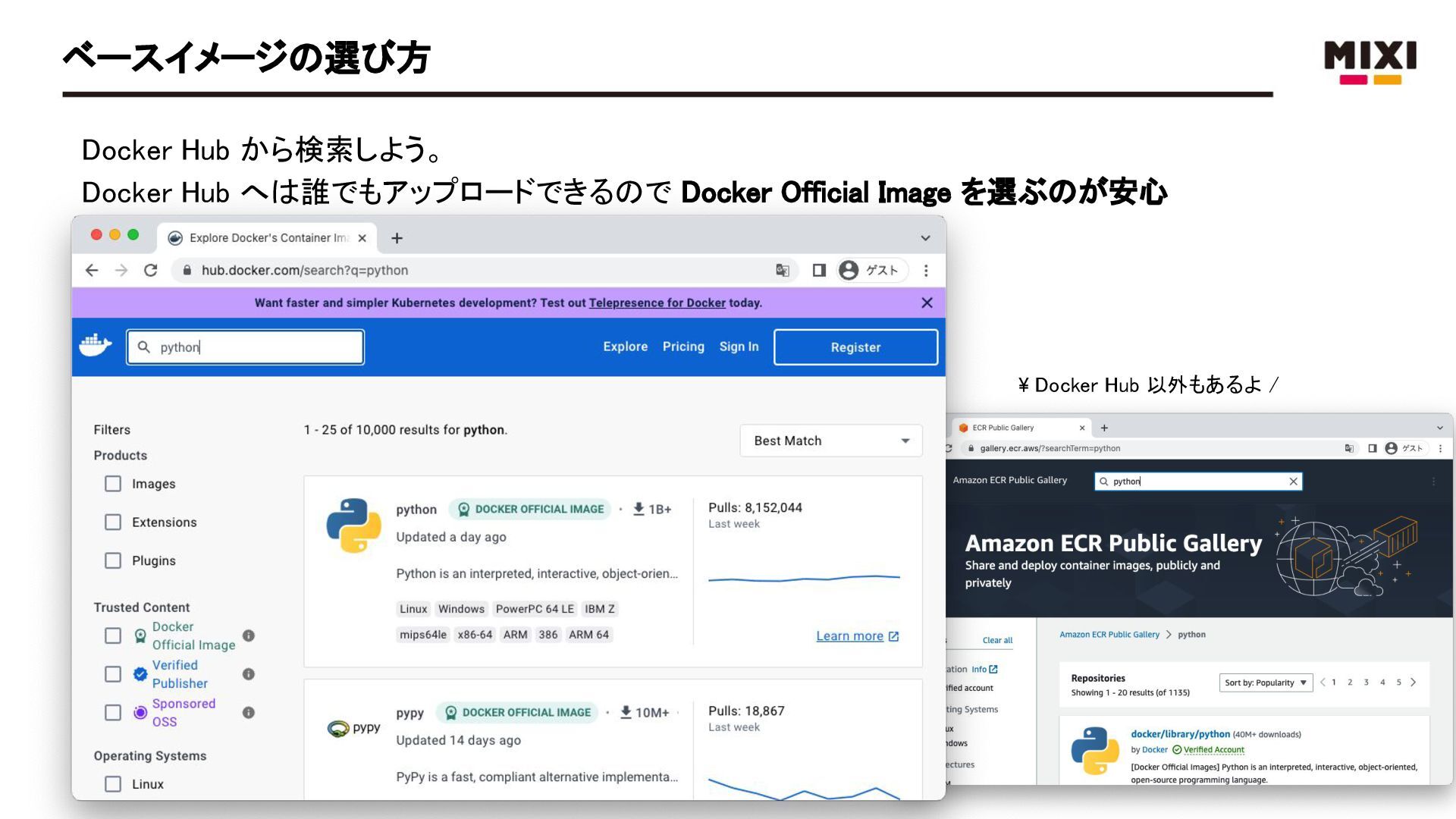Close the Explore Docker's Container tab
The width and height of the screenshot is (1456, 819).
pos(362,238)
